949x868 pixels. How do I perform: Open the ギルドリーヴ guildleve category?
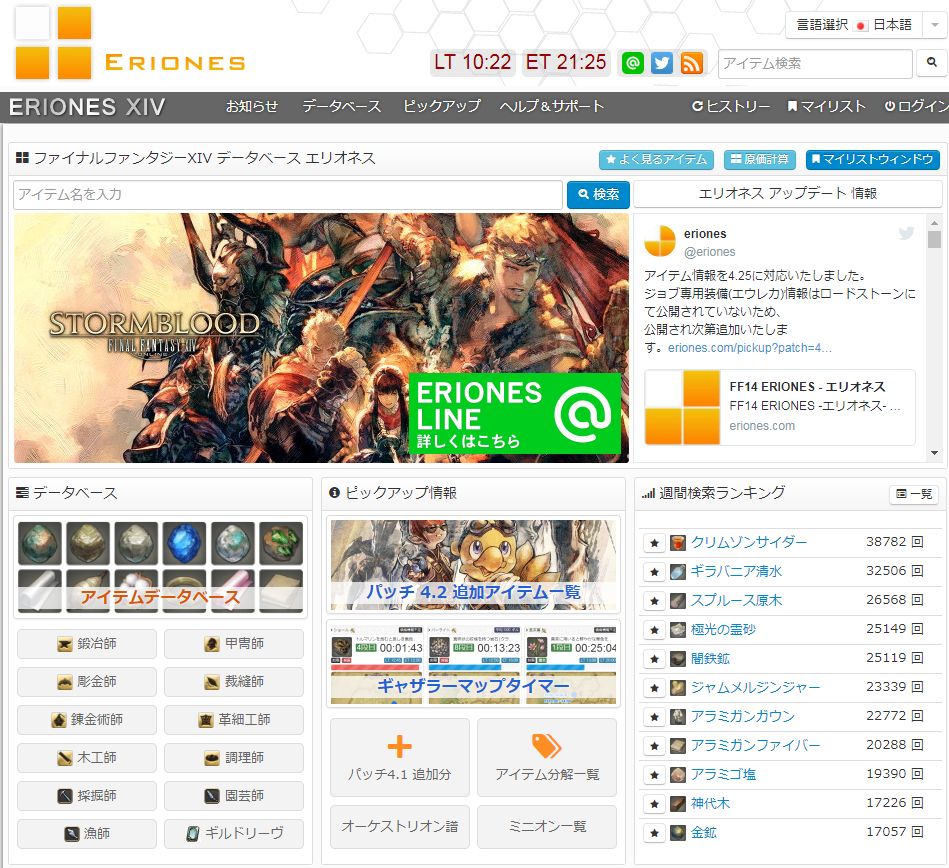pos(234,834)
